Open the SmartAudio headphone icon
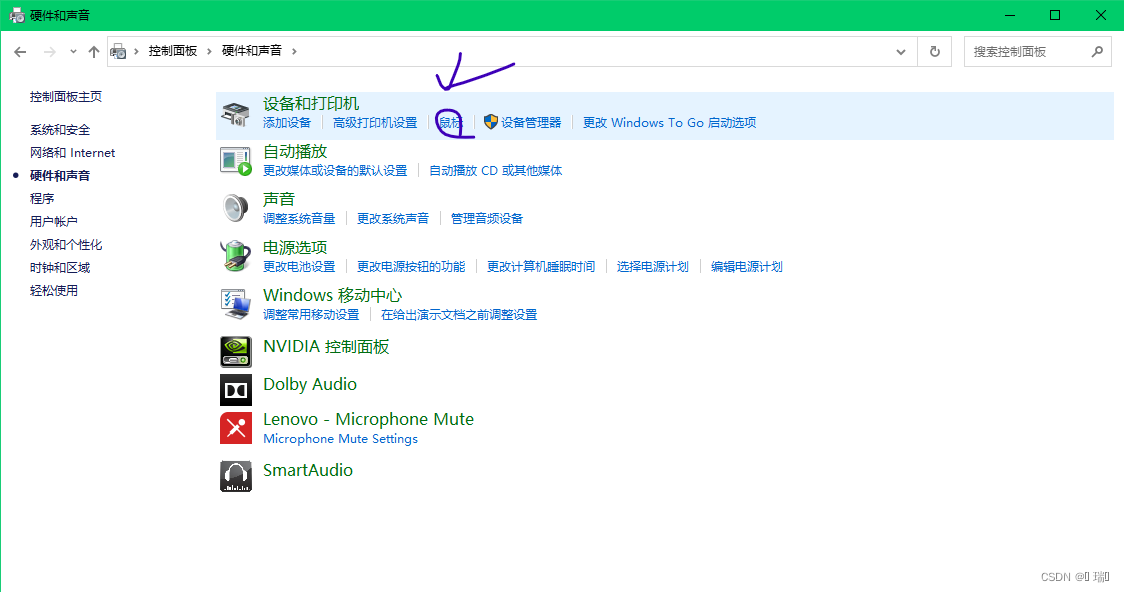The width and height of the screenshot is (1124, 592). pos(236,476)
